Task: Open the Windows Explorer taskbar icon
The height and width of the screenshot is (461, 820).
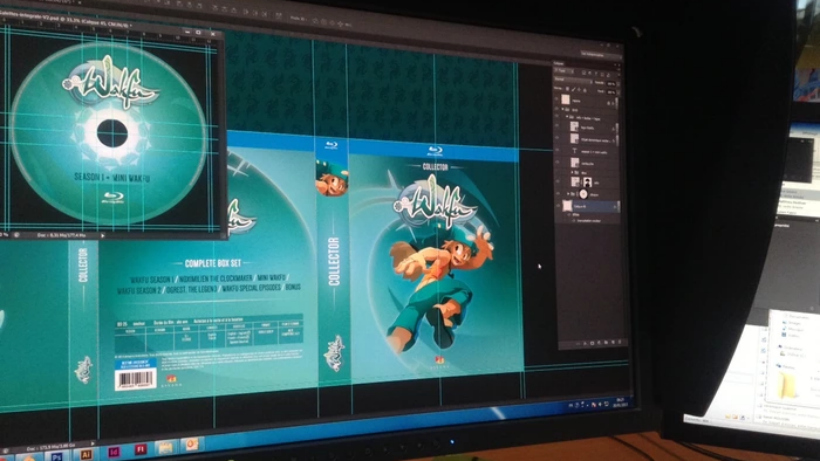Action: (x=165, y=447)
